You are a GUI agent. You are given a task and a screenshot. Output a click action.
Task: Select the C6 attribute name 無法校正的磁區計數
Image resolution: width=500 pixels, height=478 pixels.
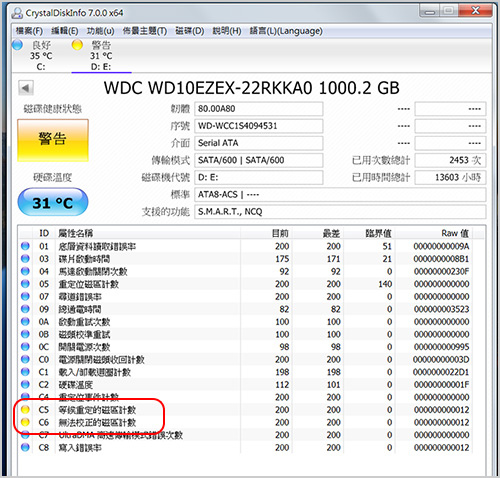[97, 423]
